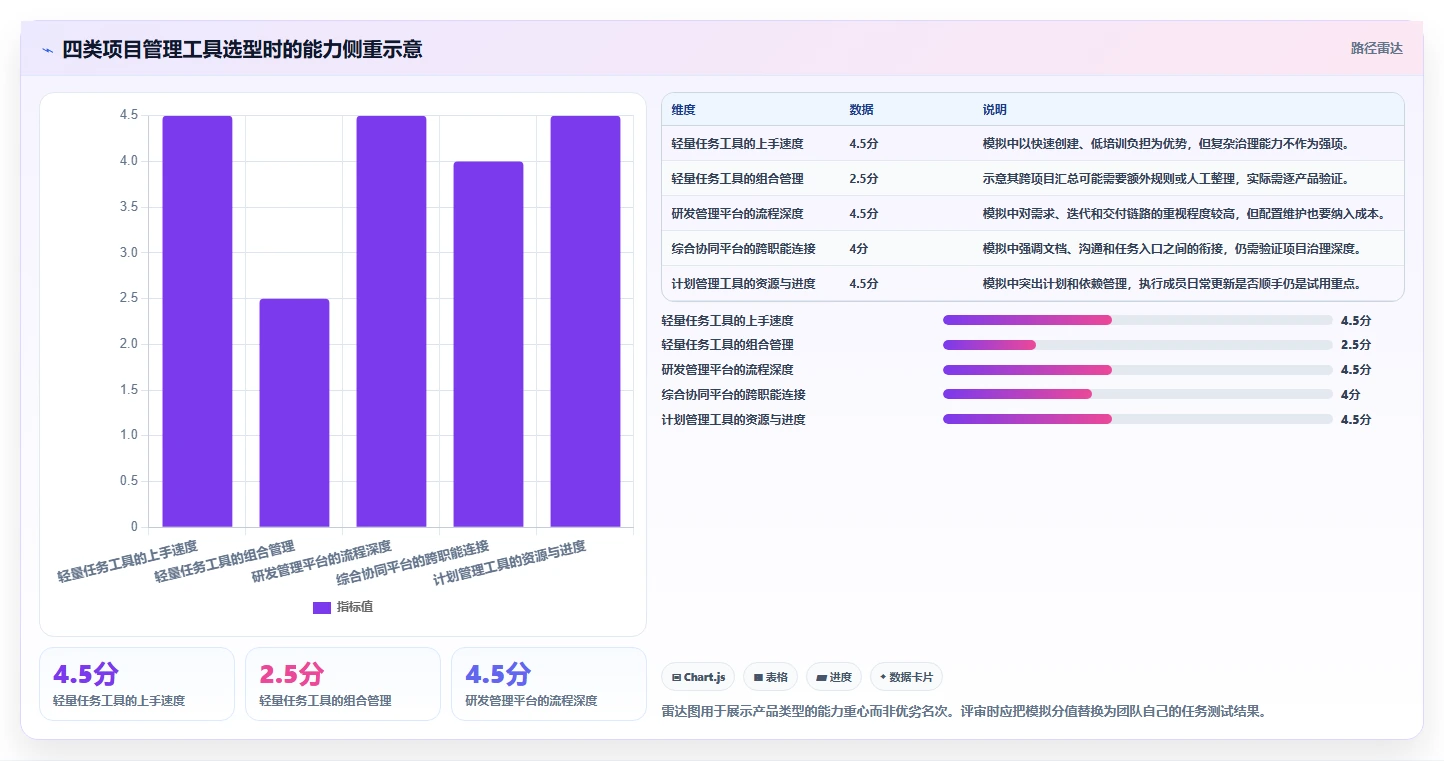Image resolution: width=1444 pixels, height=761 pixels.
Task: Click the 2.5分 value beside the progress bars
Action: [1356, 344]
